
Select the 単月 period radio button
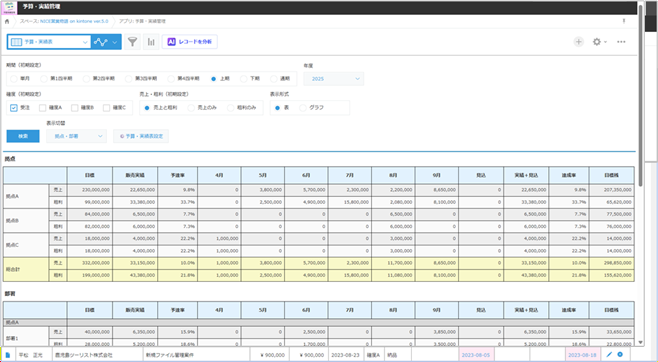tap(14, 78)
